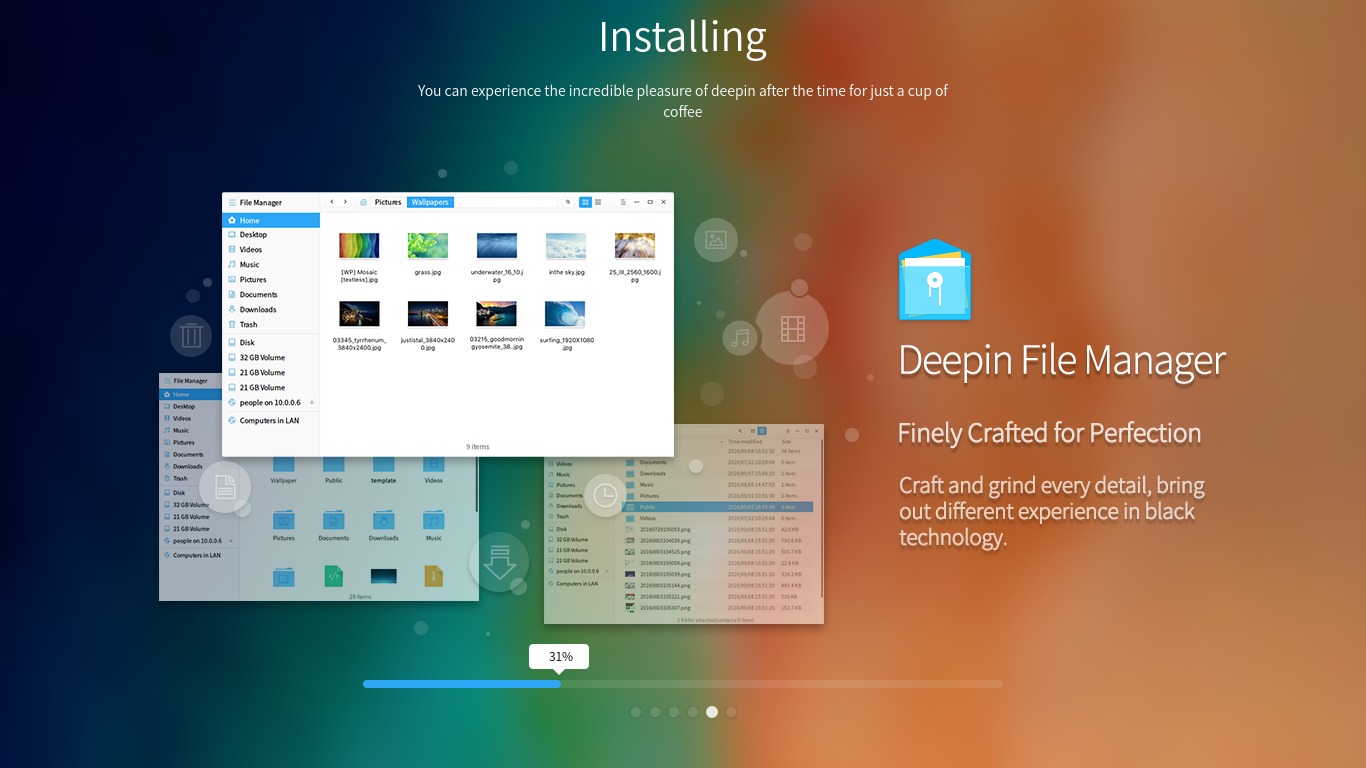Click the round trash bubble icon
1366x768 pixels.
click(191, 336)
